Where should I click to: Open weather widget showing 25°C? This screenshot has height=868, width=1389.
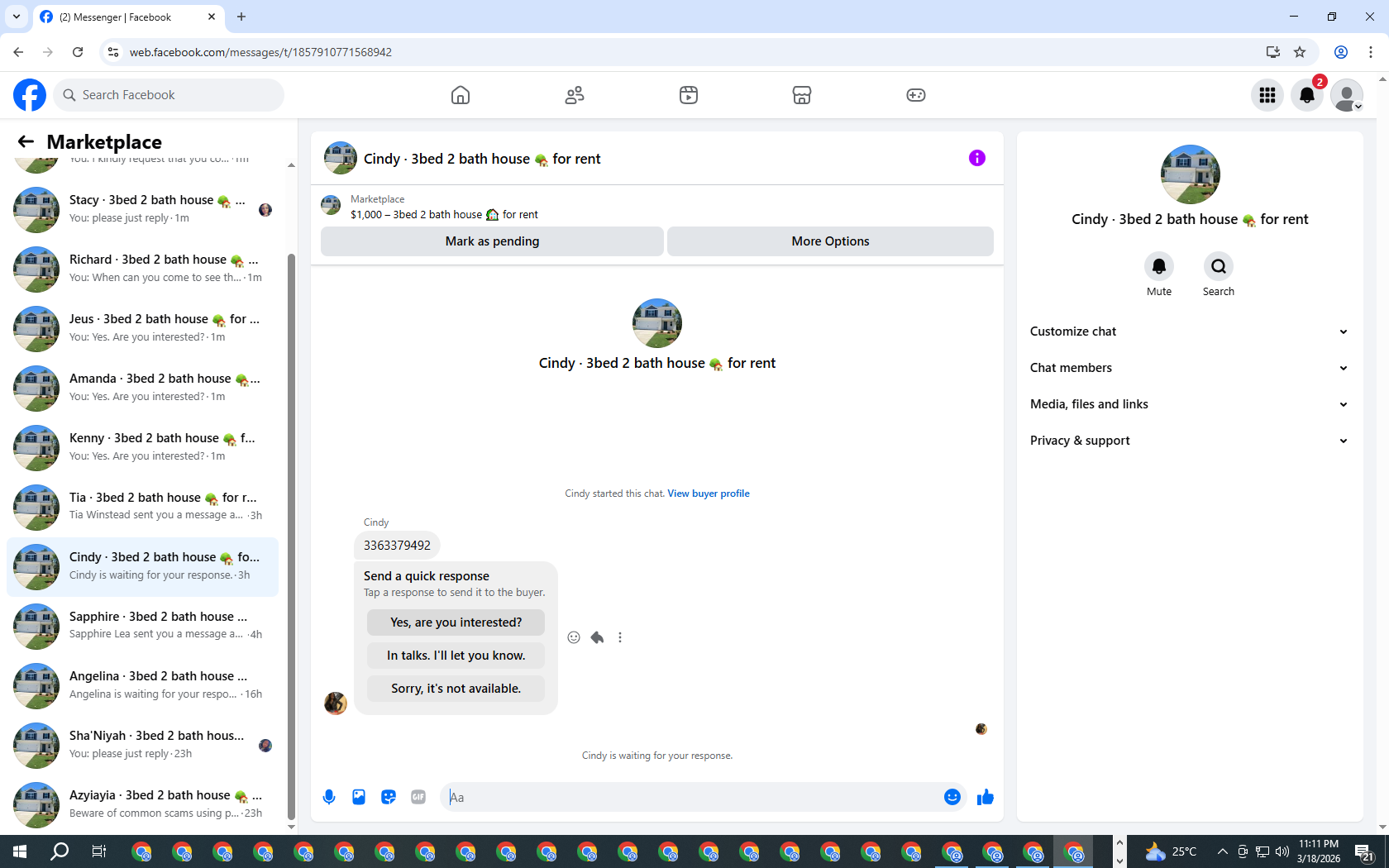[x=1171, y=851]
